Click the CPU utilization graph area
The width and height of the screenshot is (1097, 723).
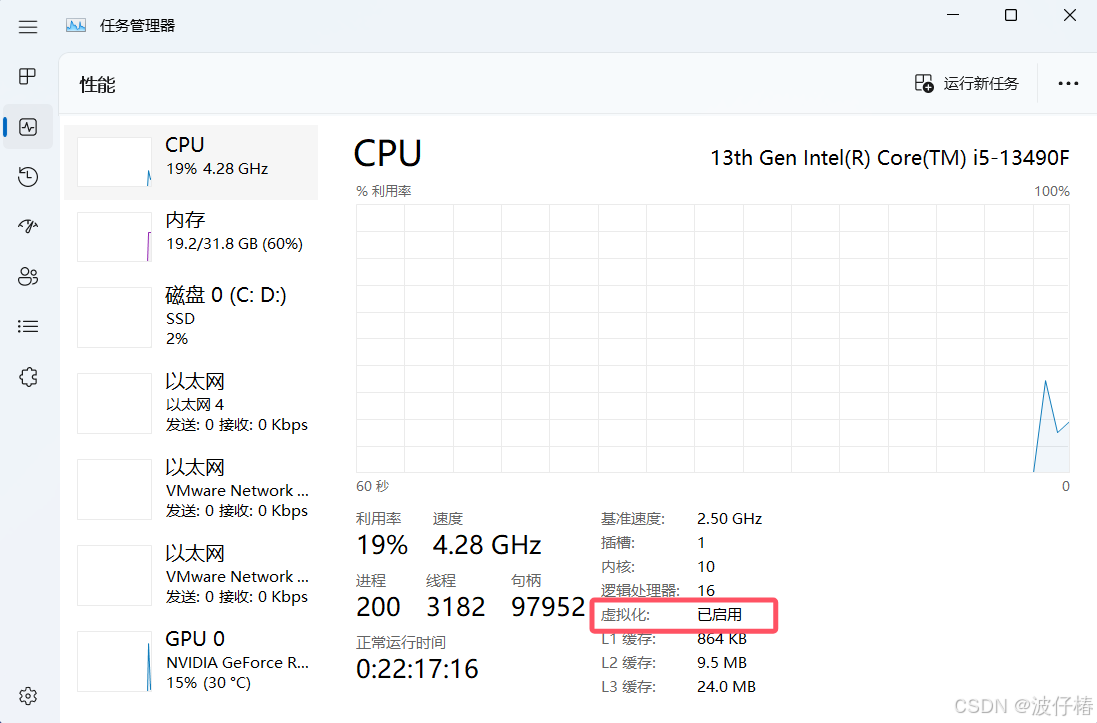pos(712,339)
